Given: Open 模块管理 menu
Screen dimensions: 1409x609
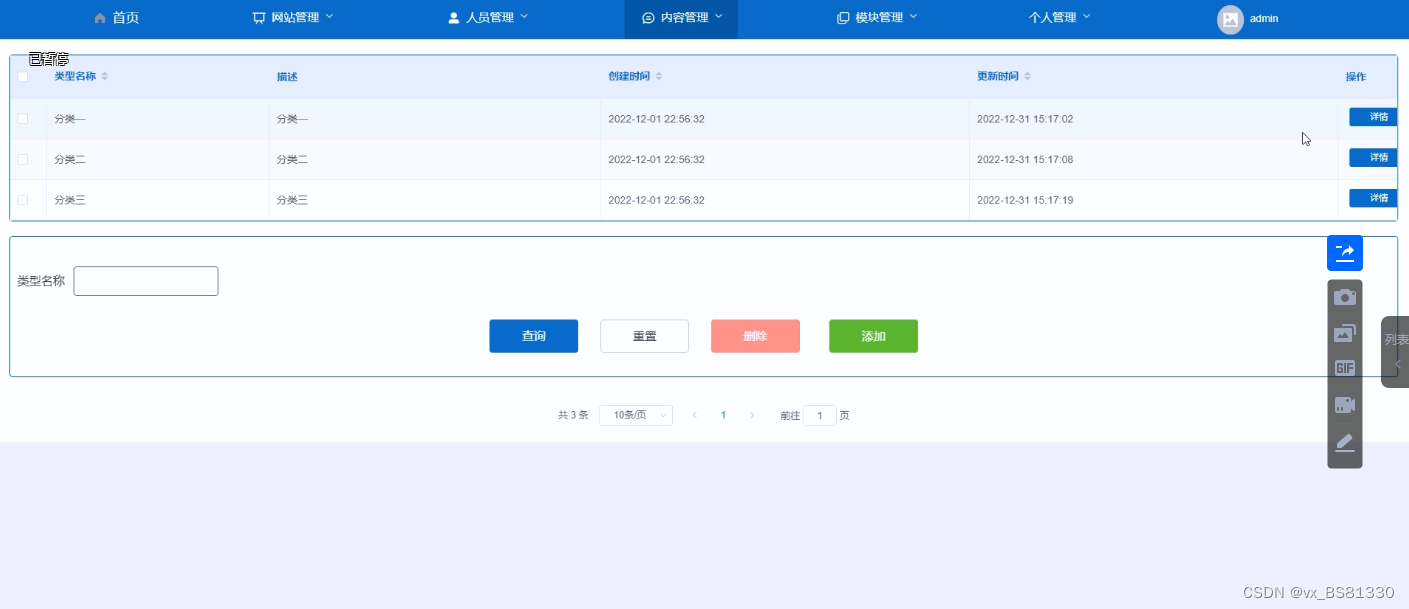Looking at the screenshot, I should [x=877, y=18].
